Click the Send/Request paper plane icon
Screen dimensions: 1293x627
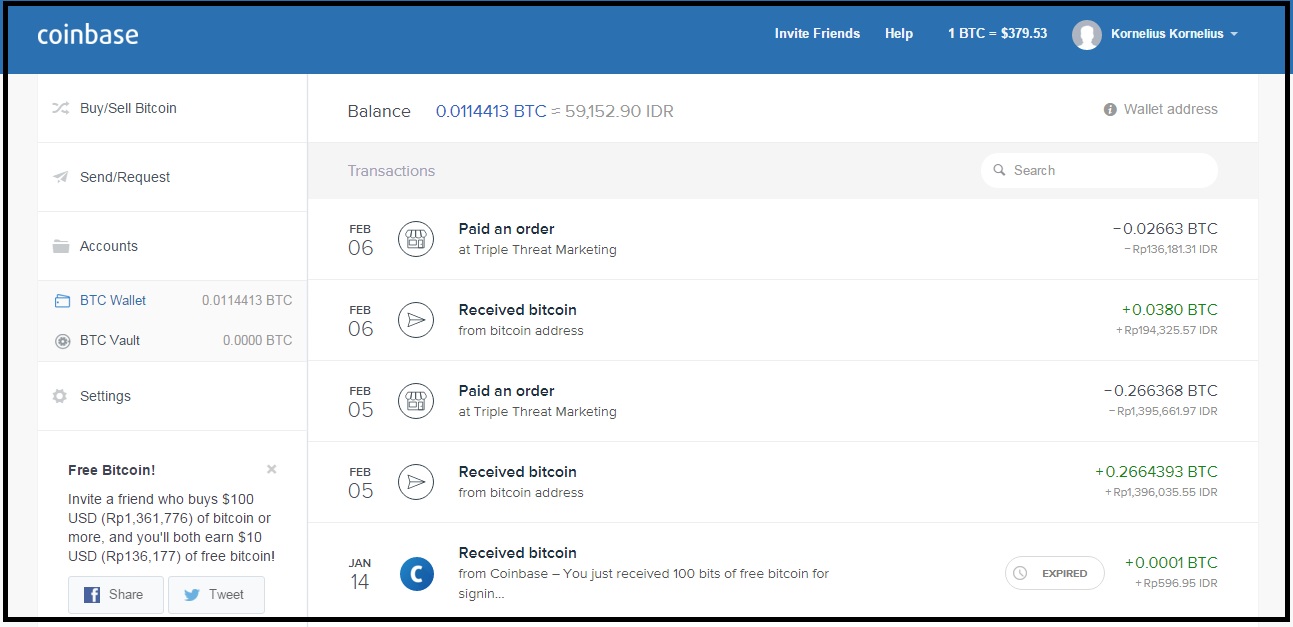tap(60, 177)
